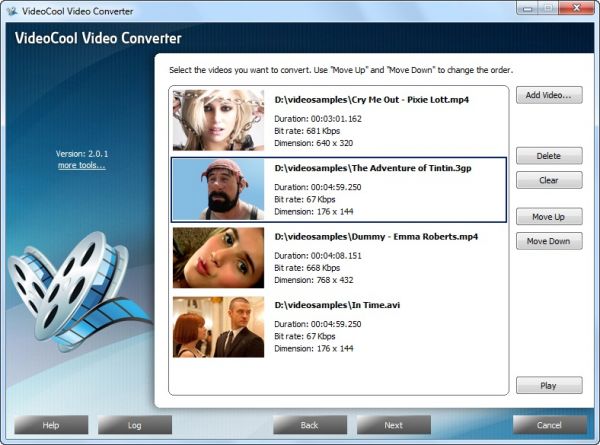This screenshot has height=445, width=600.
Task: Cancel the conversion wizard
Action: click(549, 425)
